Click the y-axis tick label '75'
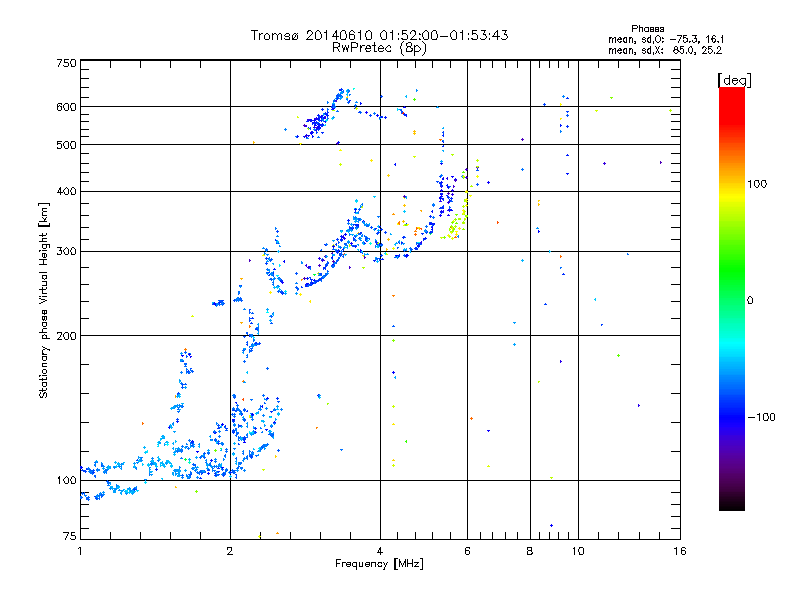 (x=70, y=536)
